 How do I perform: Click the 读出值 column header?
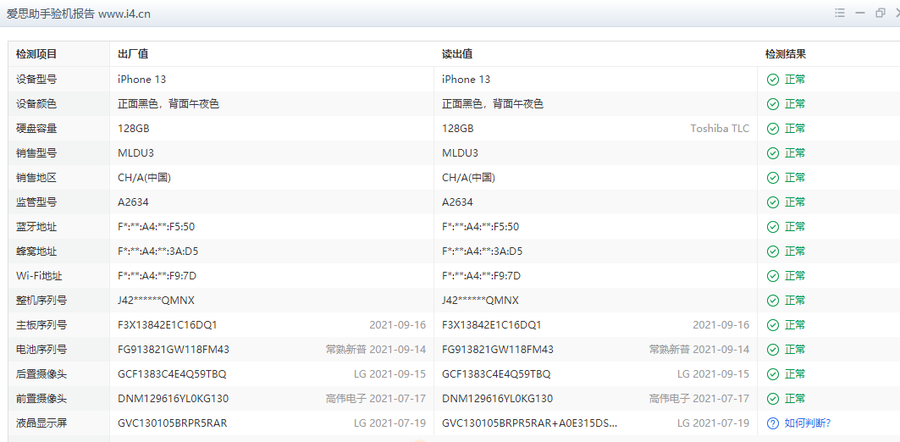[x=457, y=55]
